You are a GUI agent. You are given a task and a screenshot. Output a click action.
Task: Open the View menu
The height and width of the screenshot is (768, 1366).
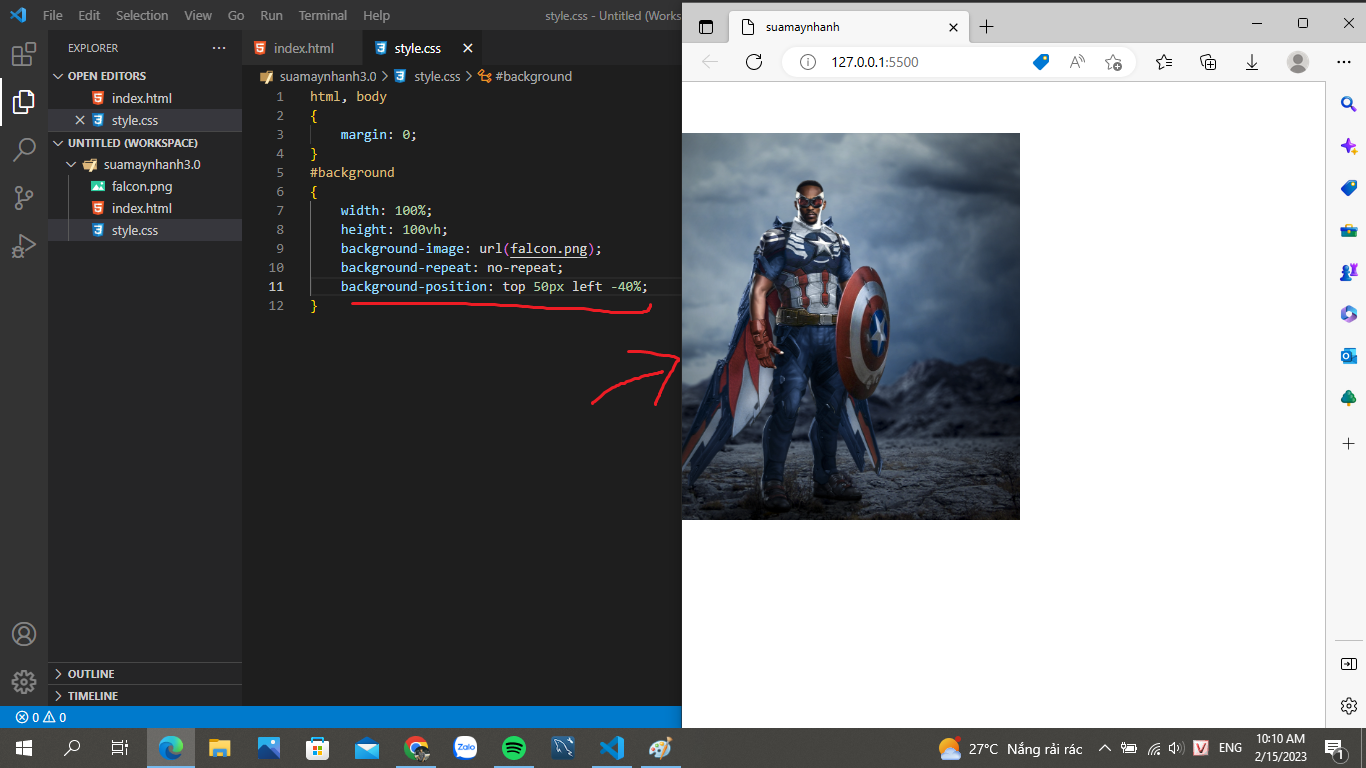point(198,16)
